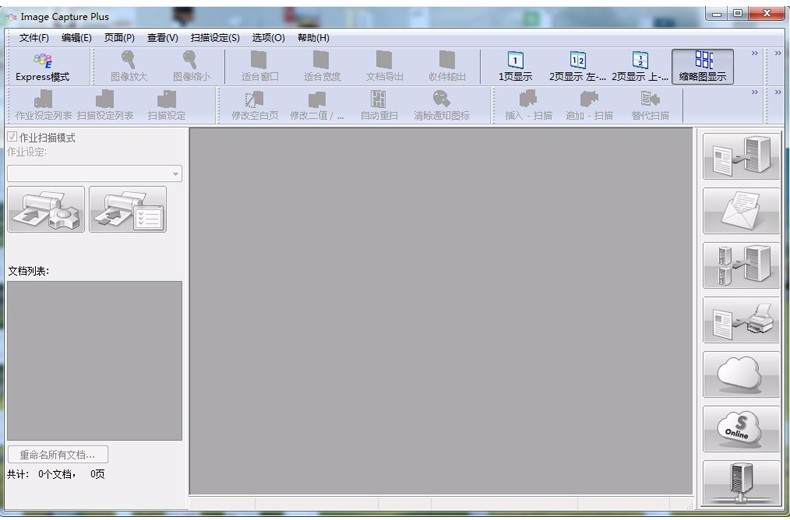Open the 文件(F) menu
This screenshot has width=790, height=520.
[x=34, y=38]
